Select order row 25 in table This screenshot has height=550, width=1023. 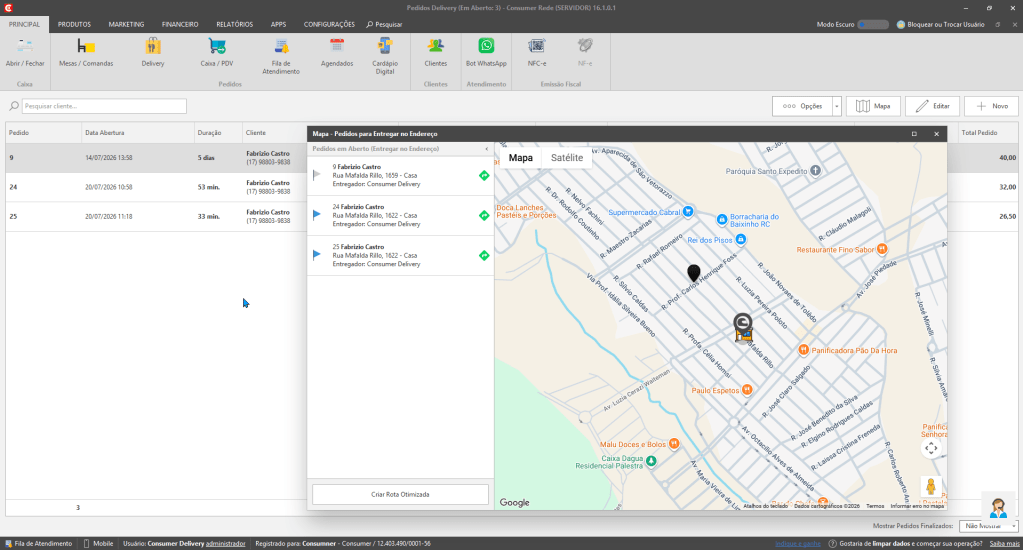tap(156, 217)
